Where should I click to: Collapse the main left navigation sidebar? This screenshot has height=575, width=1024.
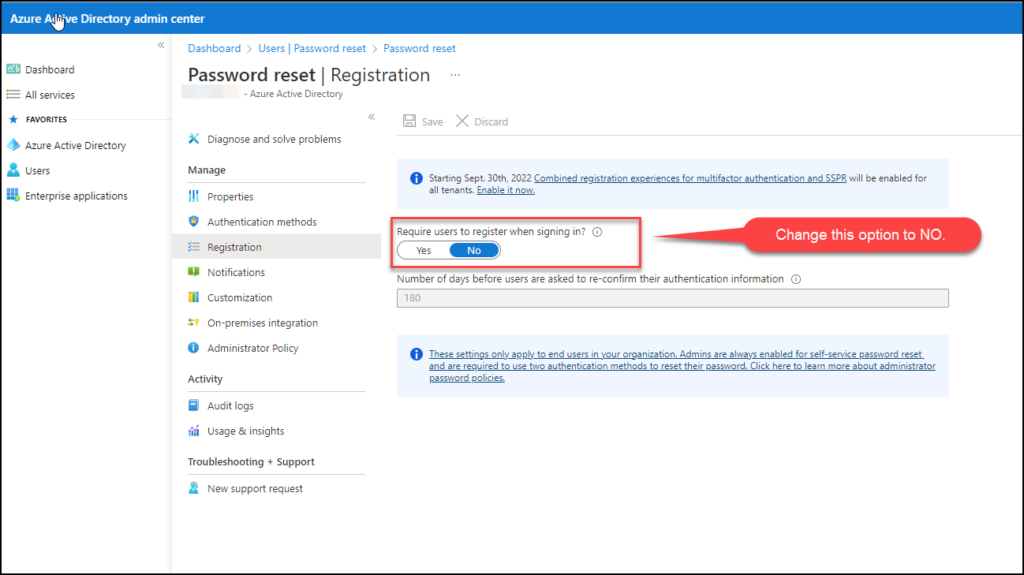[x=161, y=45]
